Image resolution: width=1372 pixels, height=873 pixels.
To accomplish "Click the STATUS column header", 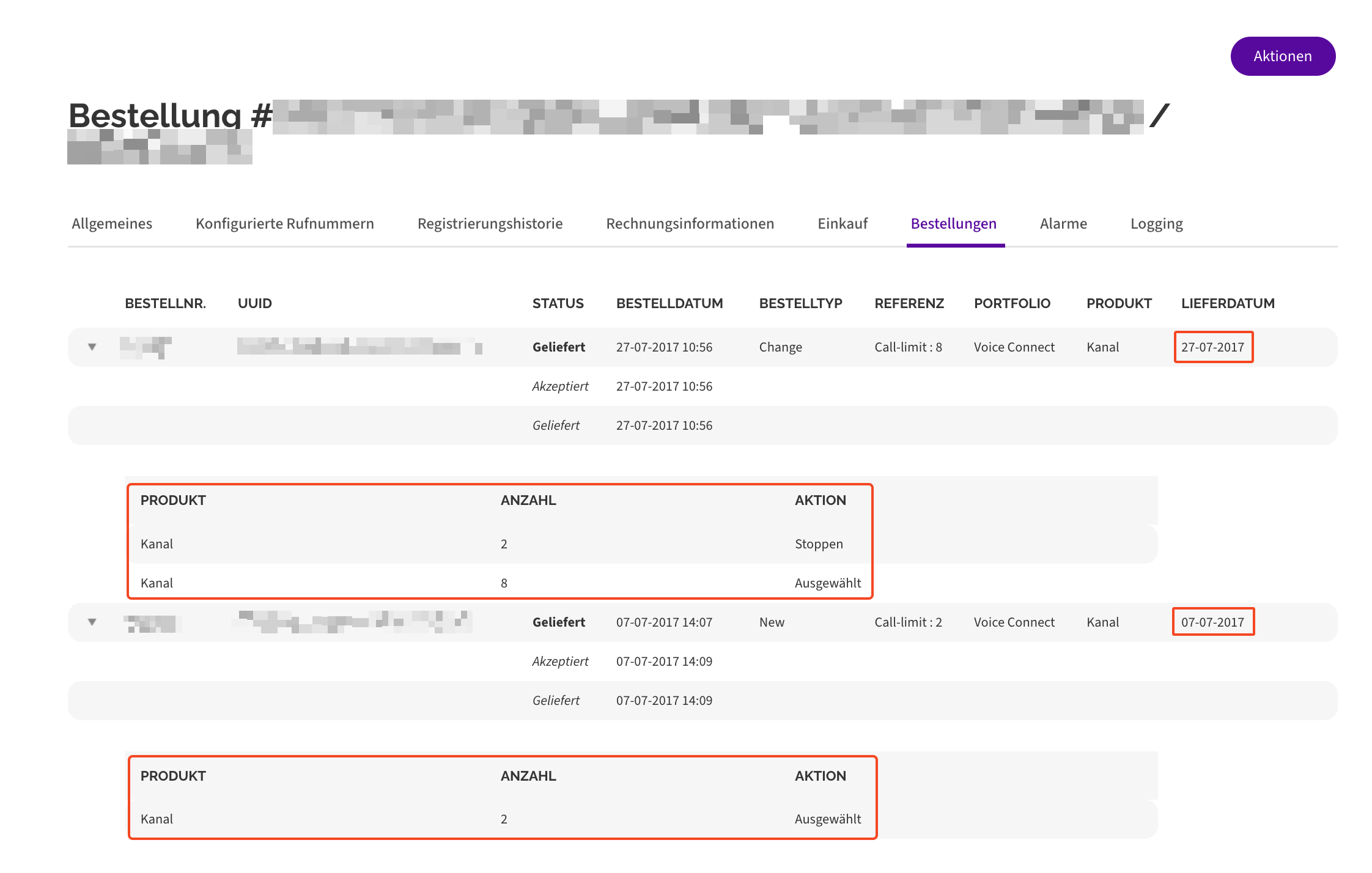I will pos(558,303).
